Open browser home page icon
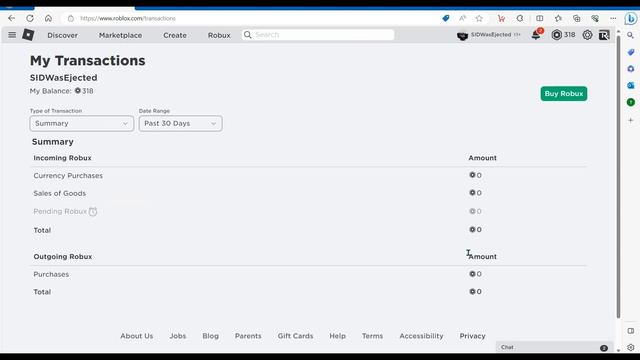 click(x=48, y=18)
